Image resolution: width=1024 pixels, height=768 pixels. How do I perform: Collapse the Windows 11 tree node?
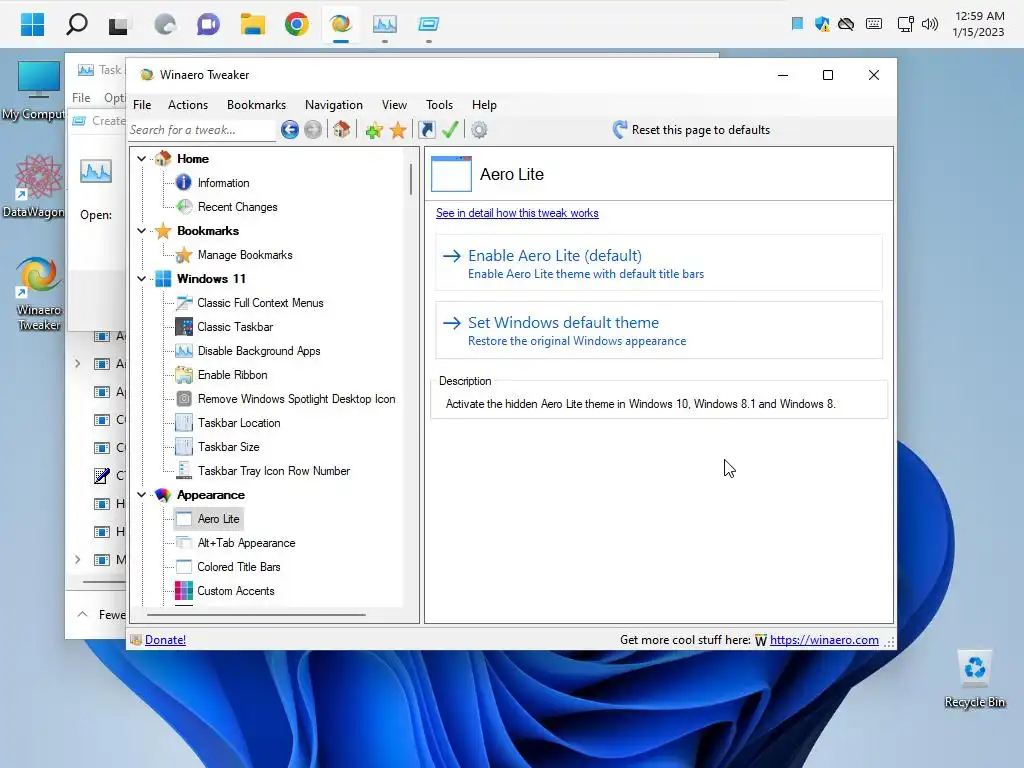click(x=142, y=279)
